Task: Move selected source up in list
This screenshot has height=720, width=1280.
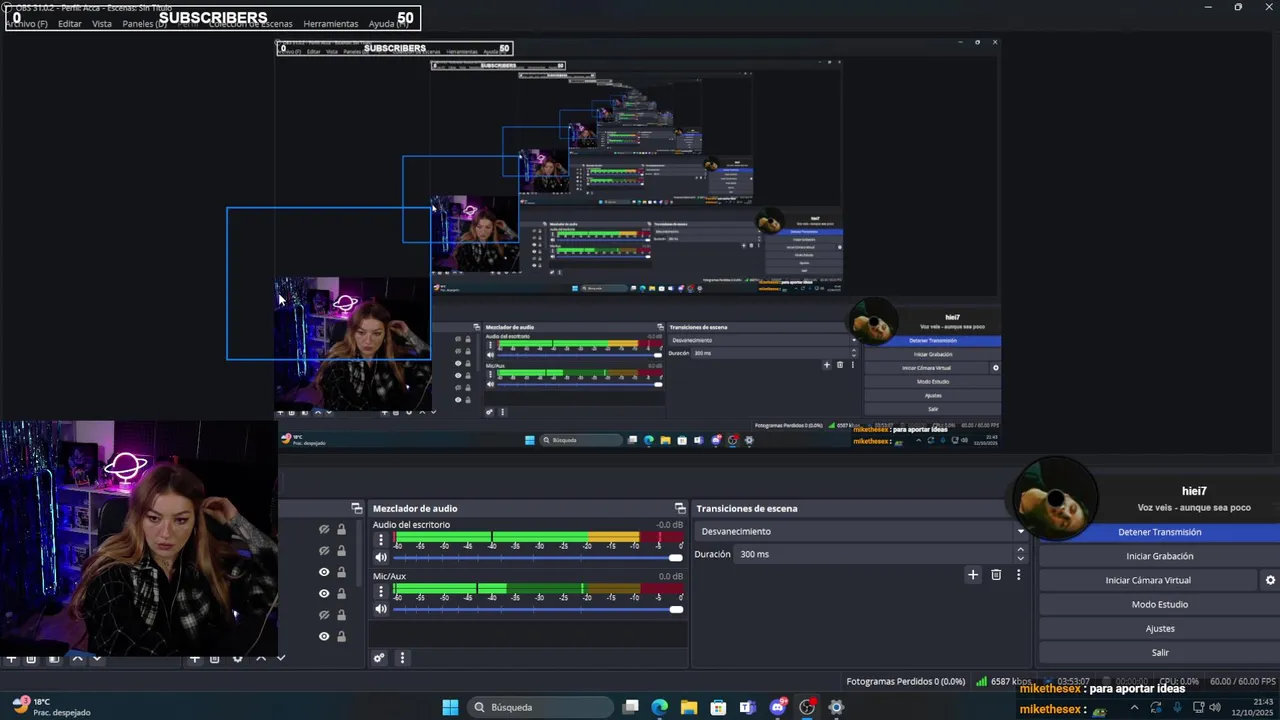Action: pos(261,659)
